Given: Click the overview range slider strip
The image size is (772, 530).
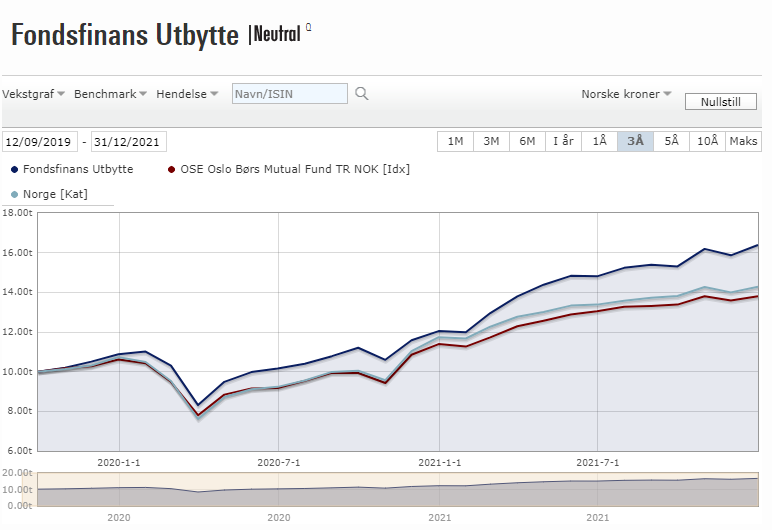Looking at the screenshot, I should [398, 489].
